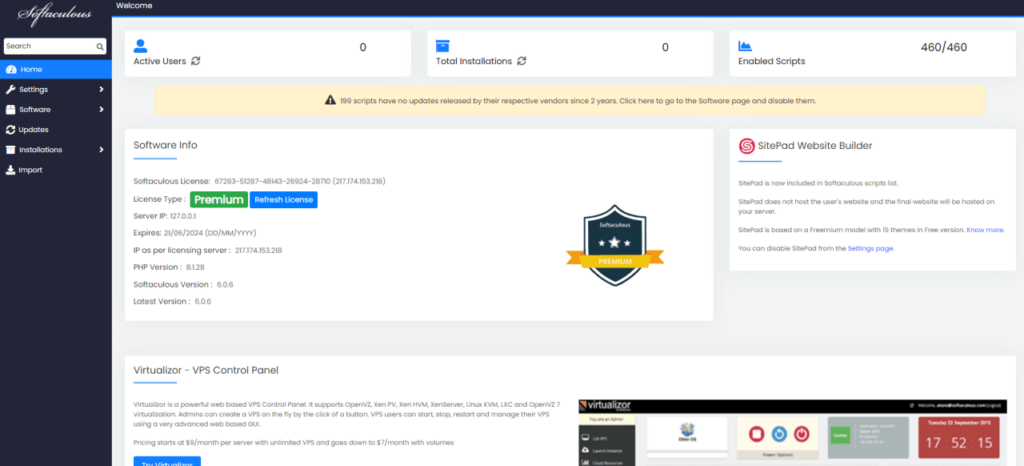
Task: Expand the Settings submenu chevron
Action: click(x=101, y=89)
